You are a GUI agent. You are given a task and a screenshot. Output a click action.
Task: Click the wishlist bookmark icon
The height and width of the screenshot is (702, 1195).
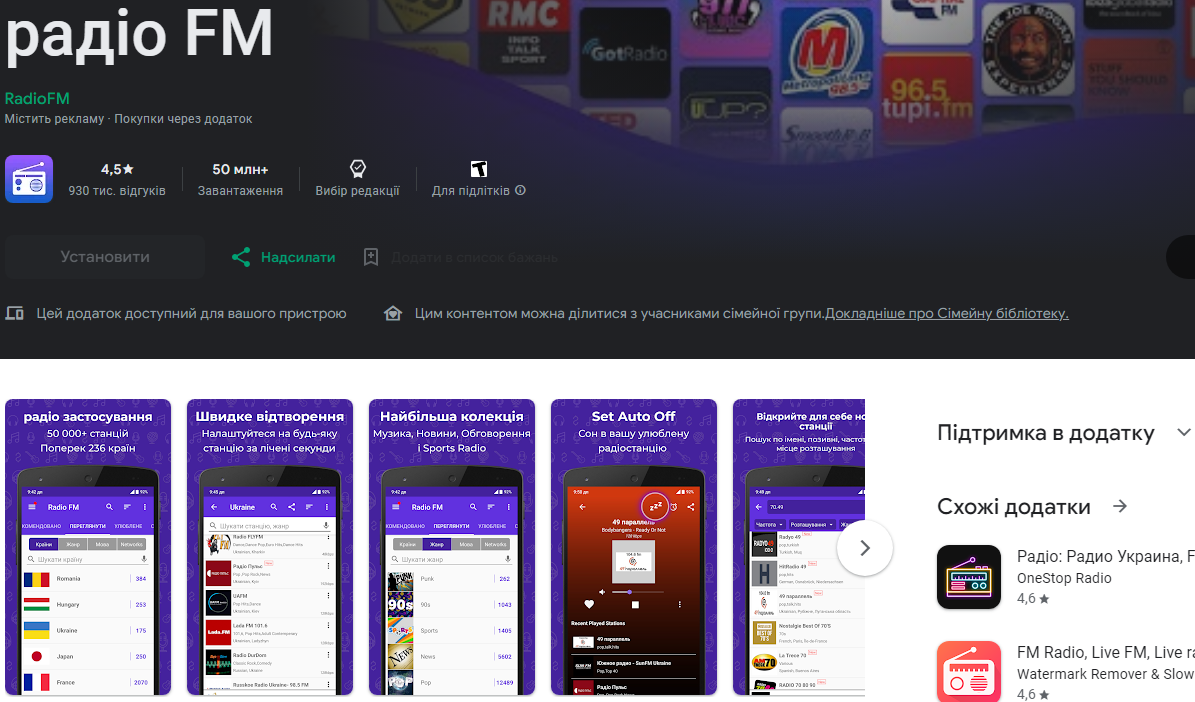371,257
